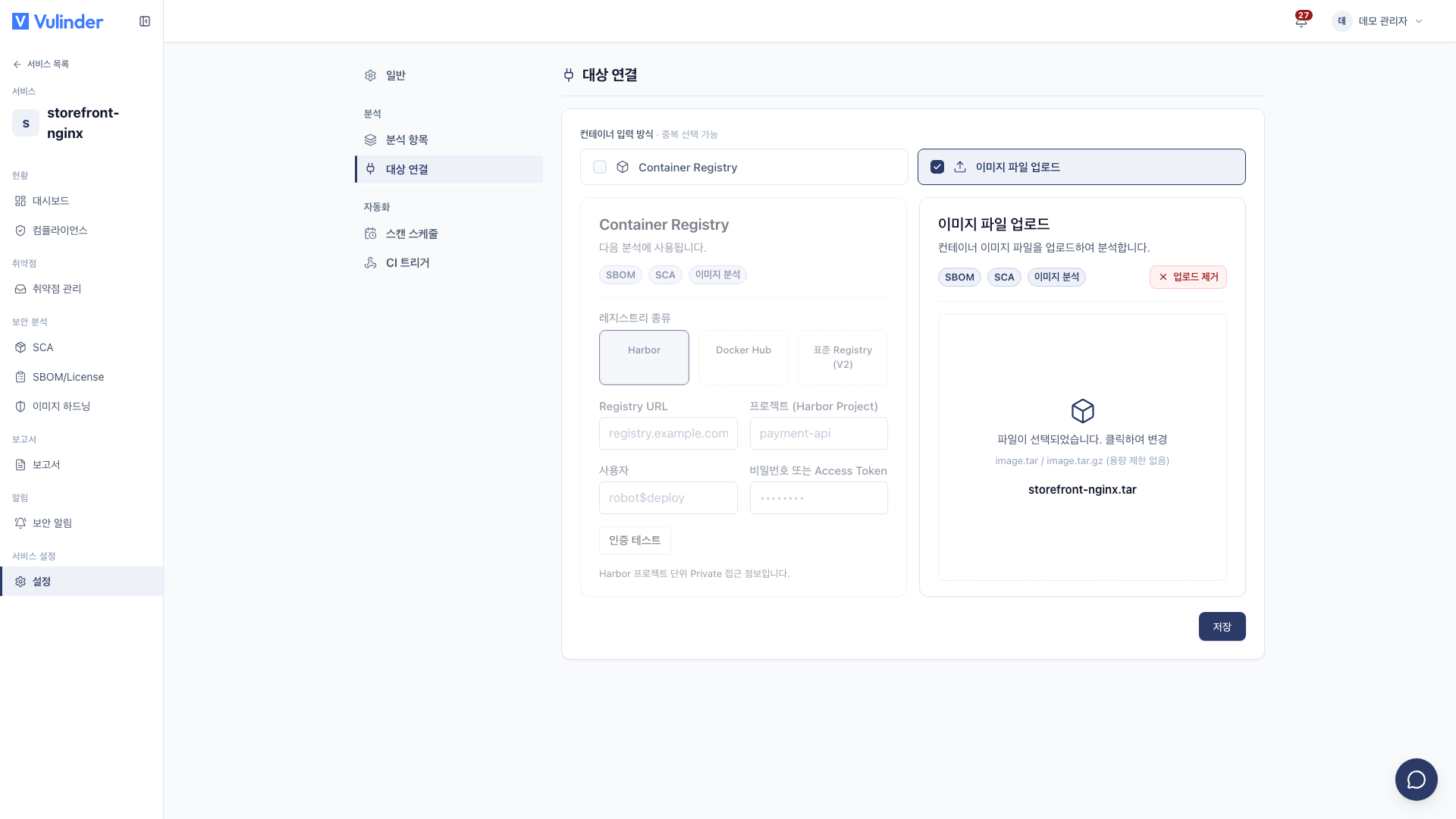Viewport: 1456px width, 819px height.
Task: Remove upload with 업로드 제거 button
Action: 1188,277
